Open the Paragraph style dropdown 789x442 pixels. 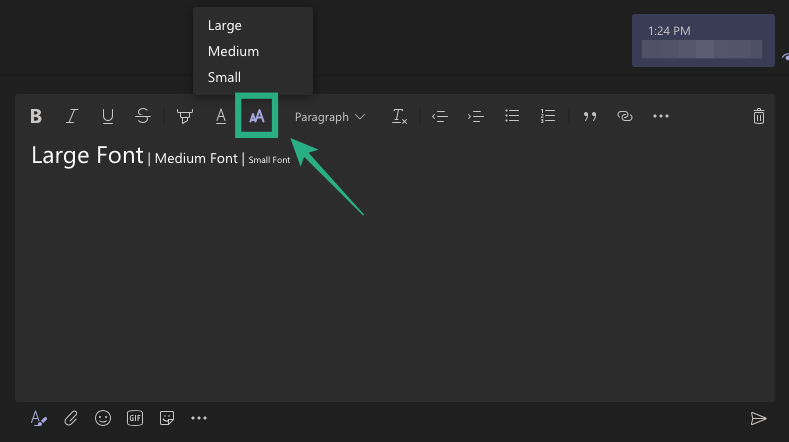[330, 117]
